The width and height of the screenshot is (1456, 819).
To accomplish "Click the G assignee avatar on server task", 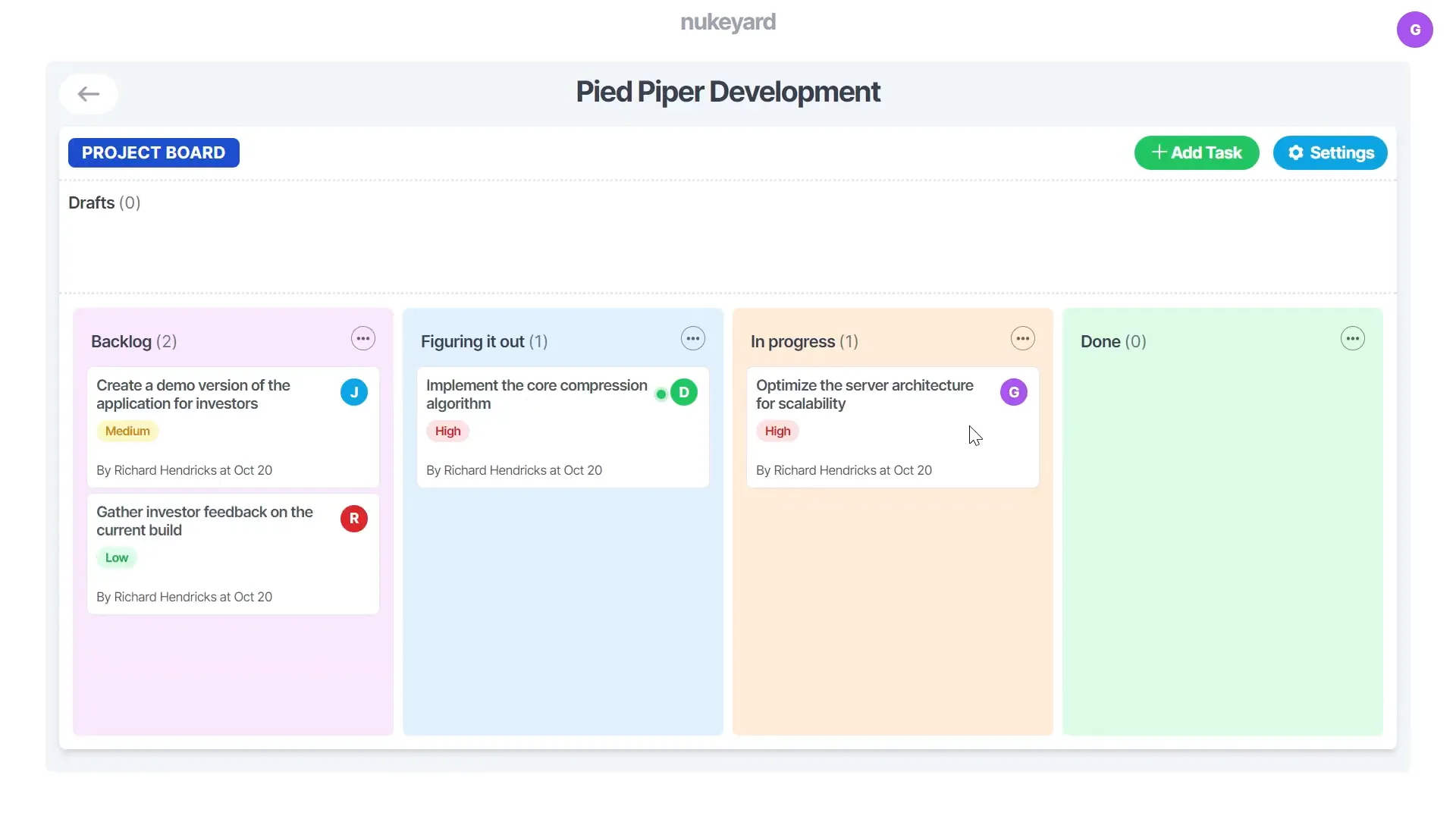I will point(1013,392).
